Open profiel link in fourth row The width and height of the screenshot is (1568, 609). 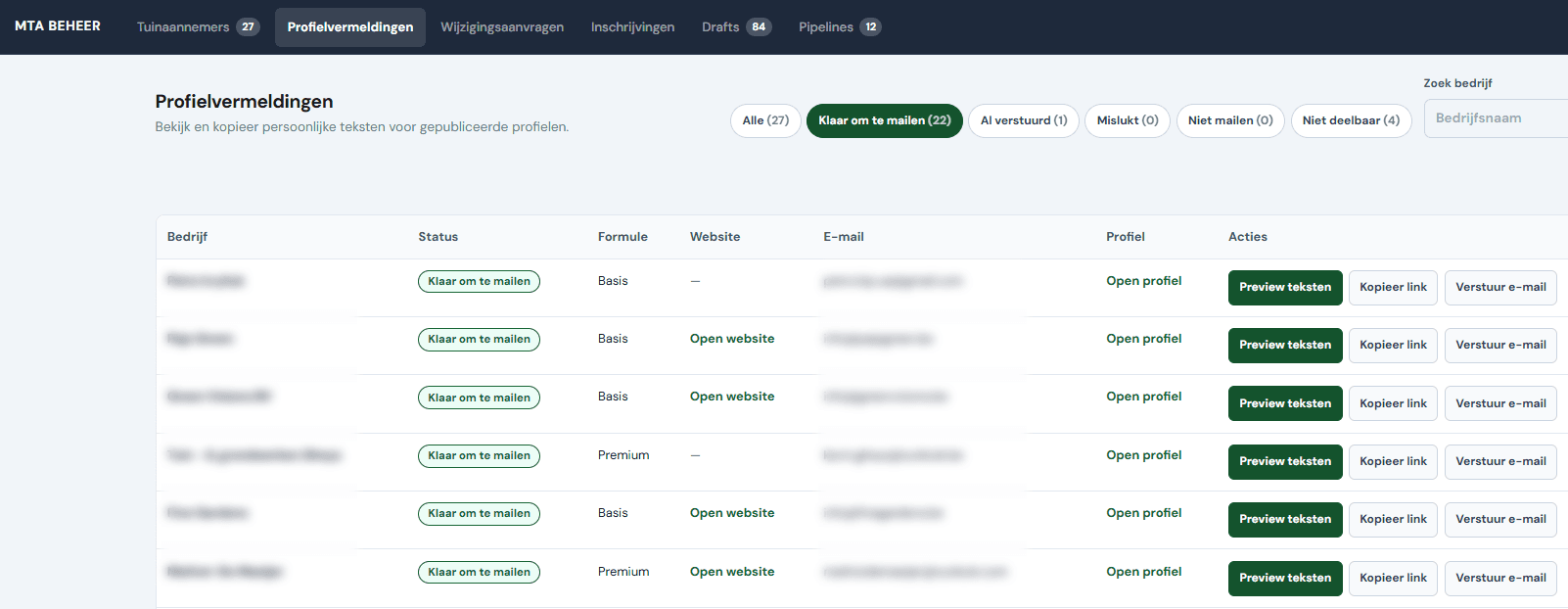point(1144,455)
